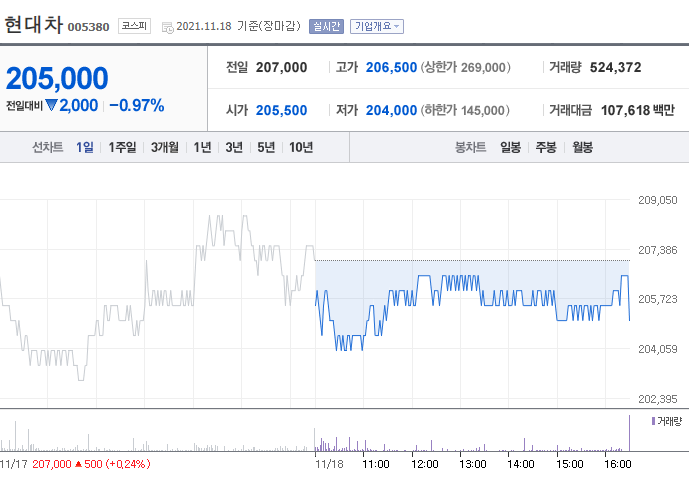The image size is (689, 479).
Task: Switch to 일봉 candlestick chart
Action: point(511,147)
